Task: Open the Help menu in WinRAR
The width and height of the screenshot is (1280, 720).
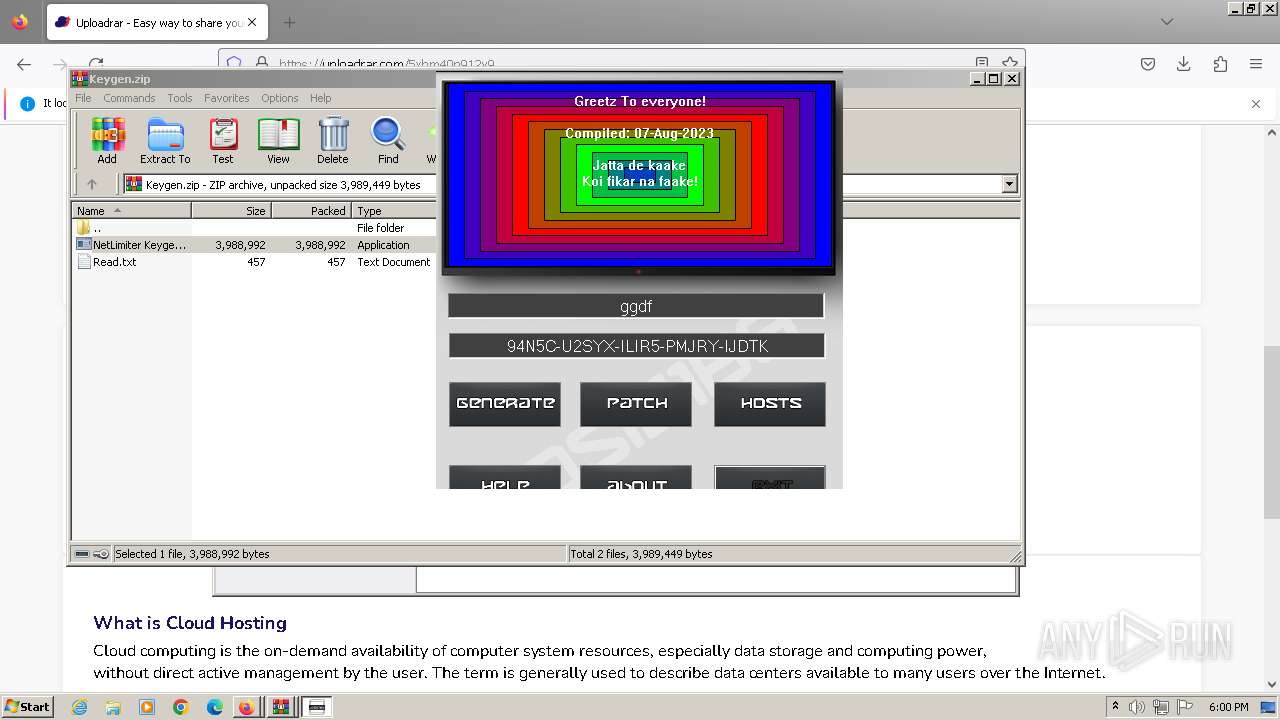Action: coord(320,98)
